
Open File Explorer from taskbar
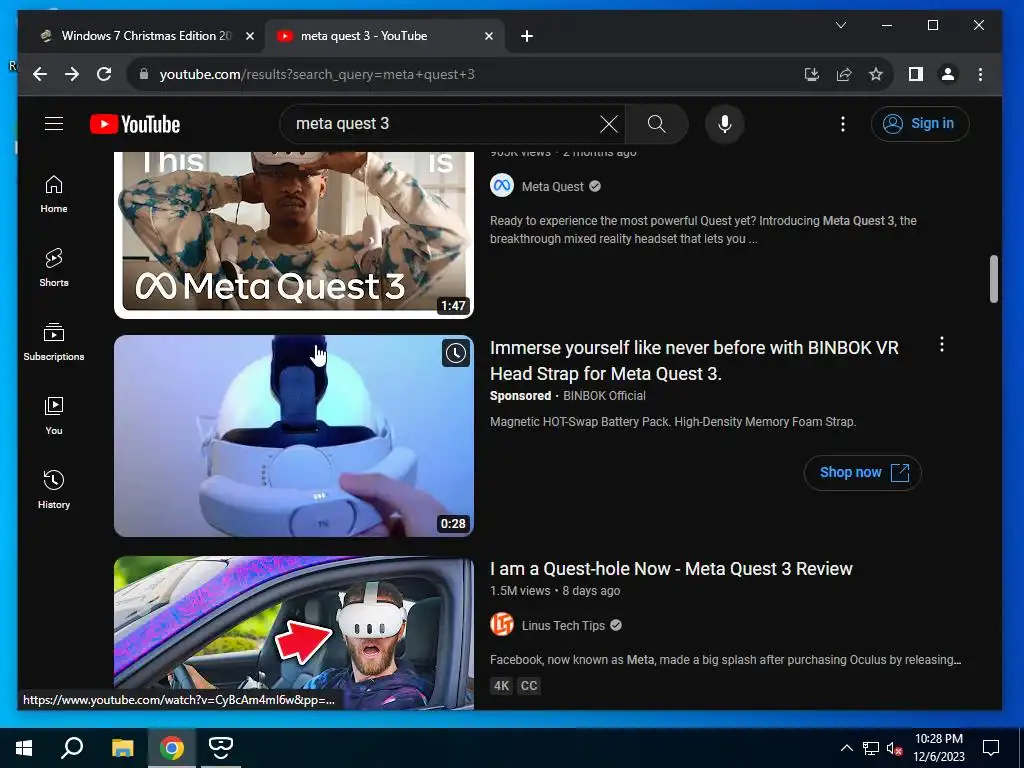click(122, 748)
